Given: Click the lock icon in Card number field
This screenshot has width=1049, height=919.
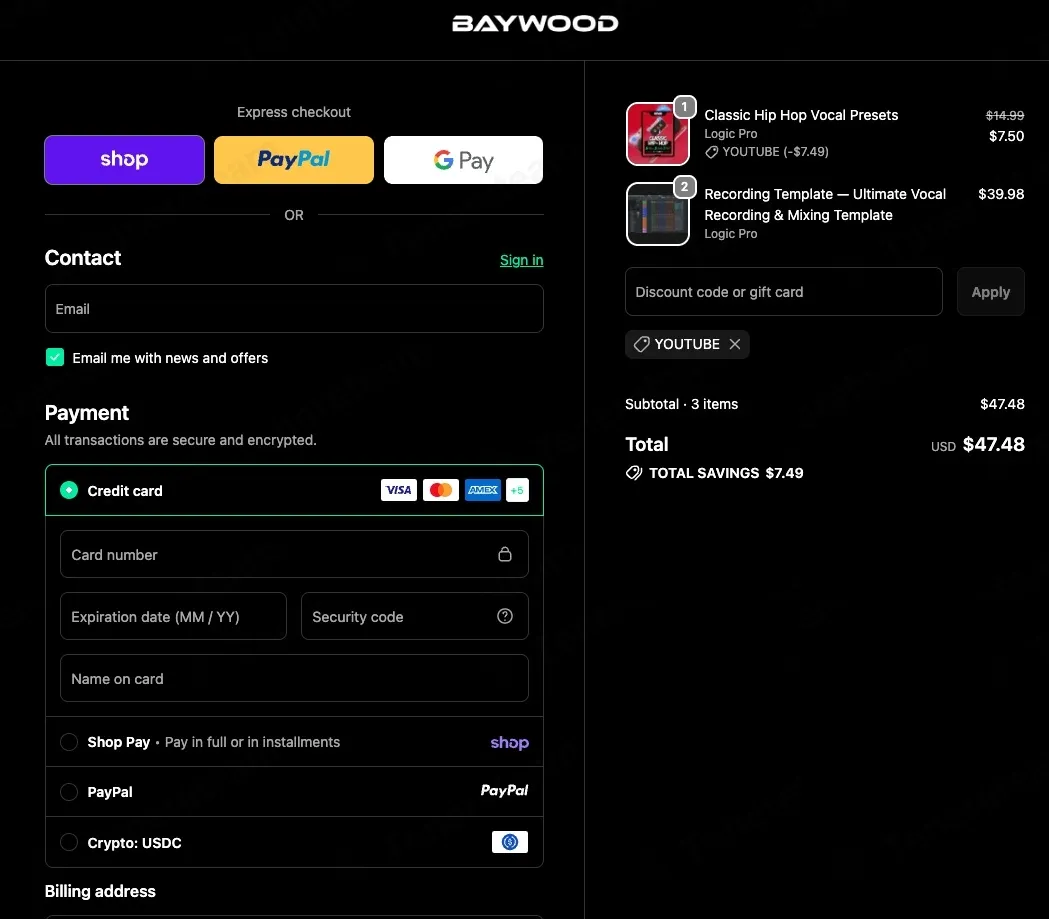Looking at the screenshot, I should 504,554.
